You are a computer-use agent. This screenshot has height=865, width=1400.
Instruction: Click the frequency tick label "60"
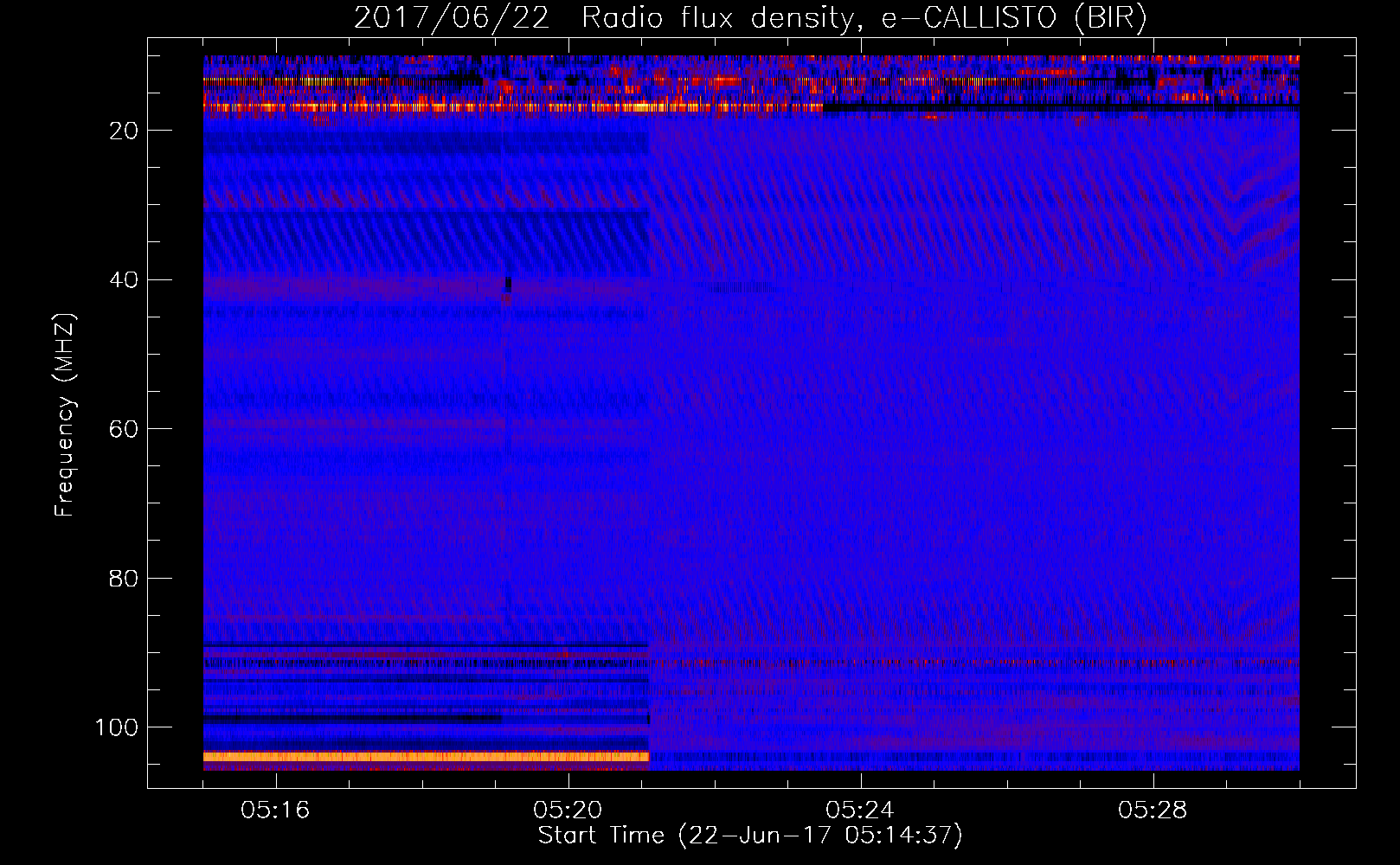pos(124,429)
